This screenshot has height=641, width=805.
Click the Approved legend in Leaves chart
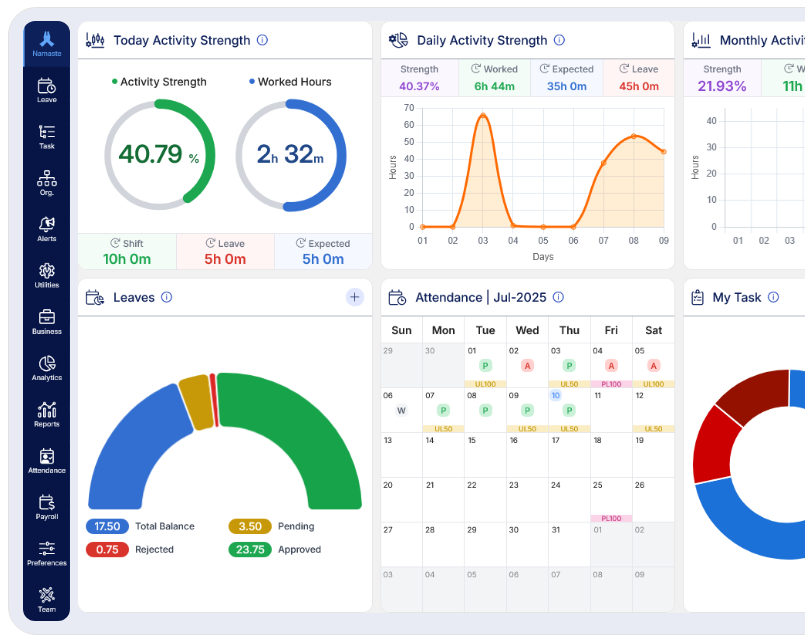coord(299,549)
